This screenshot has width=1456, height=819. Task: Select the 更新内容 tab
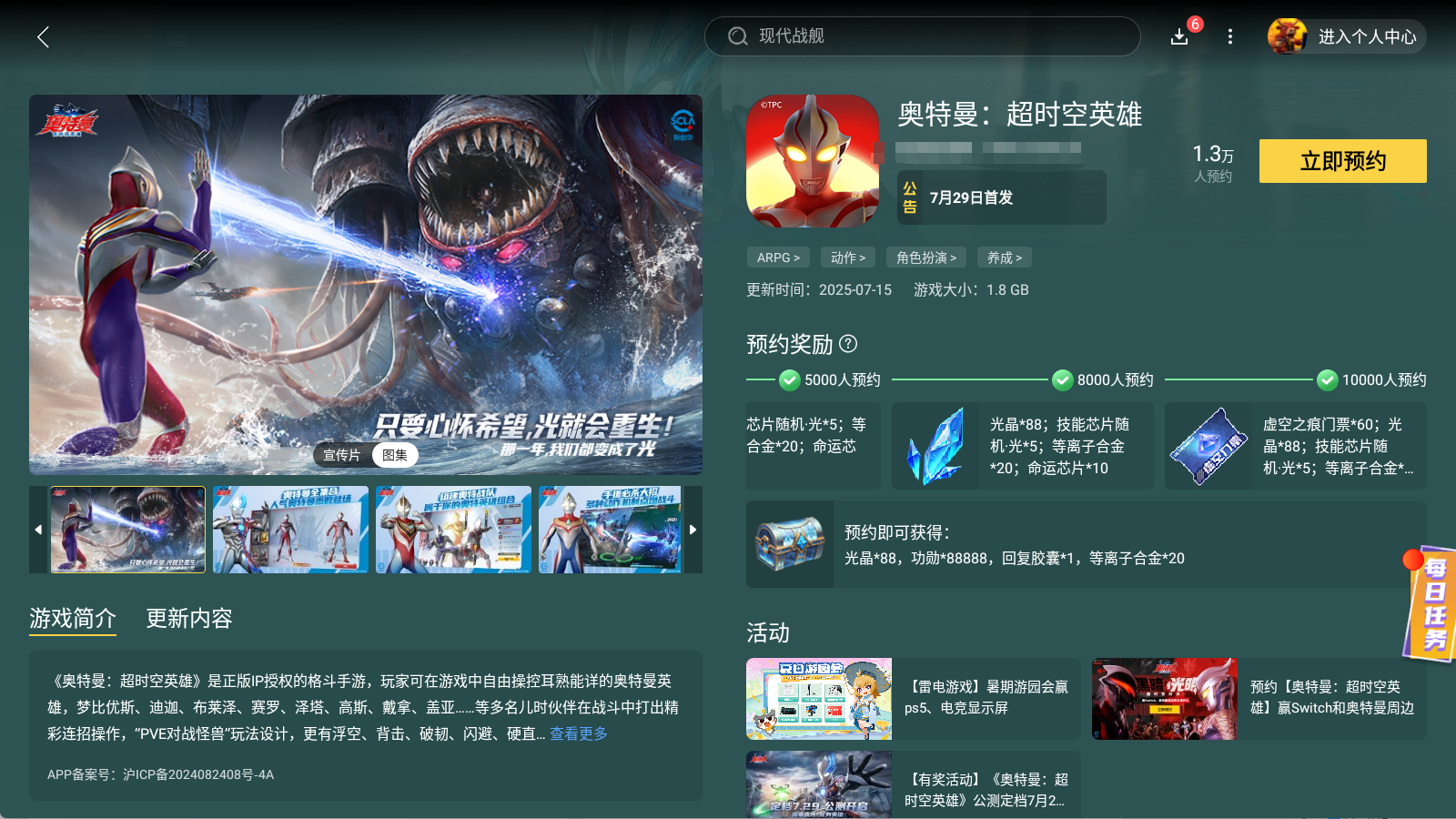coord(189,619)
